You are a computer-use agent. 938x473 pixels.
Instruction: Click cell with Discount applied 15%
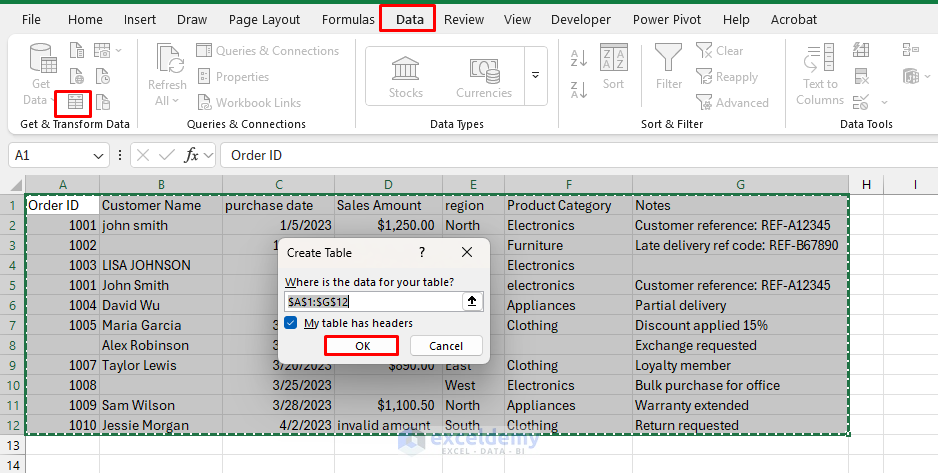click(x=740, y=325)
